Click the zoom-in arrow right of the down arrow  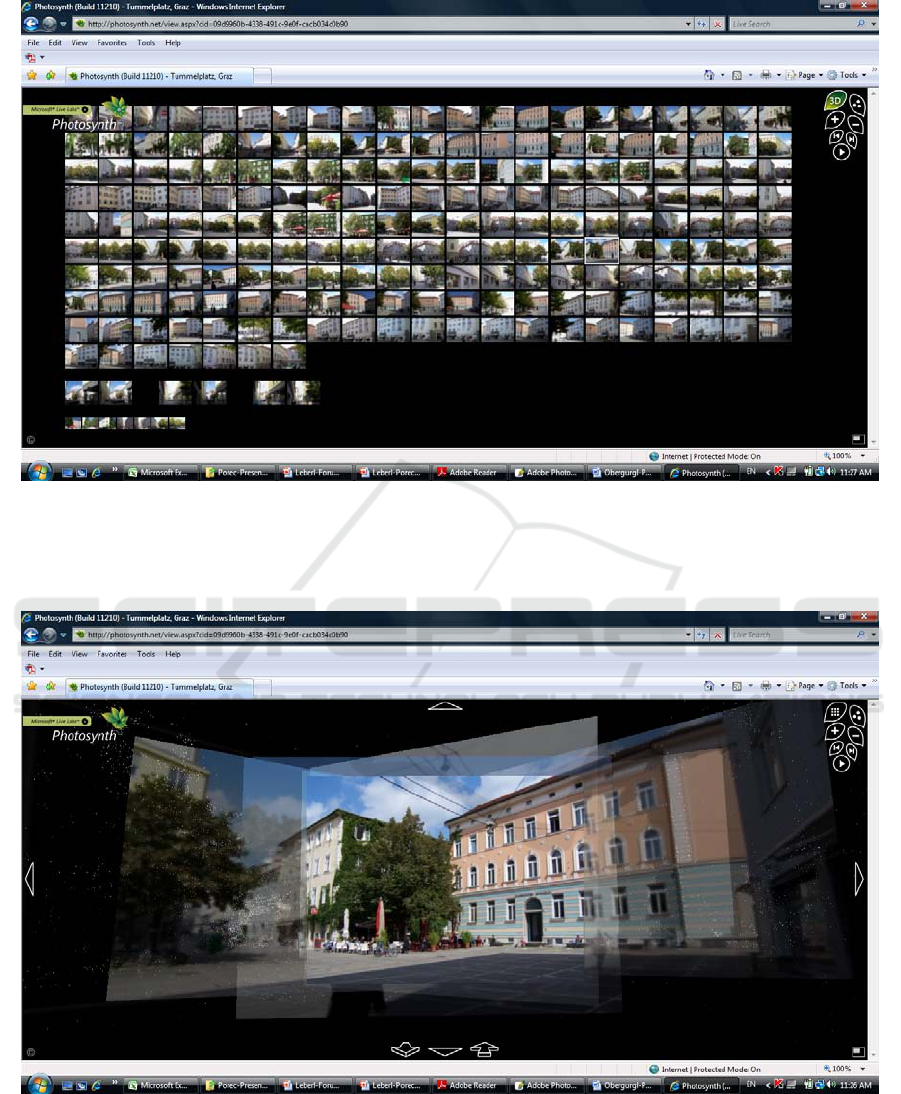484,1050
